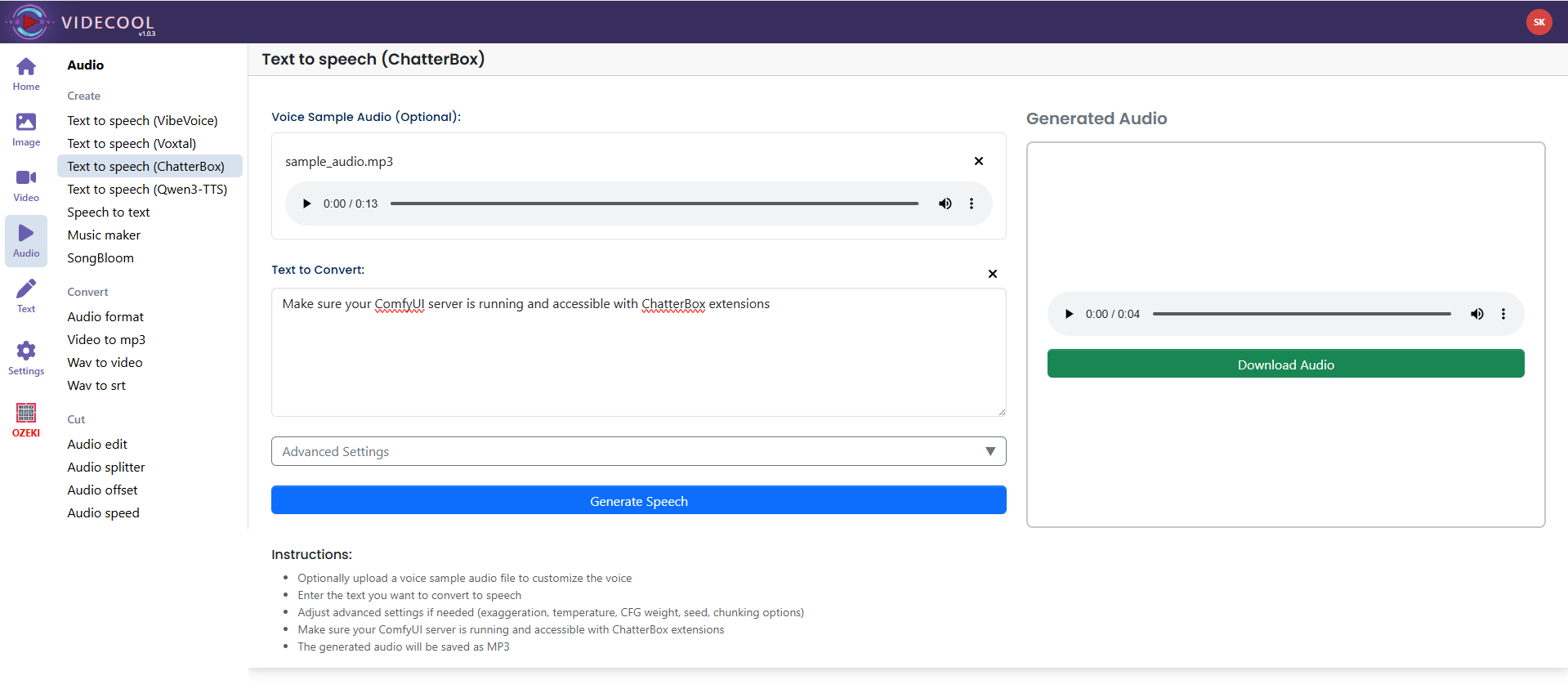The height and width of the screenshot is (689, 1568).
Task: Select Text to speech (ChatterBox) menu item
Action: (150, 166)
